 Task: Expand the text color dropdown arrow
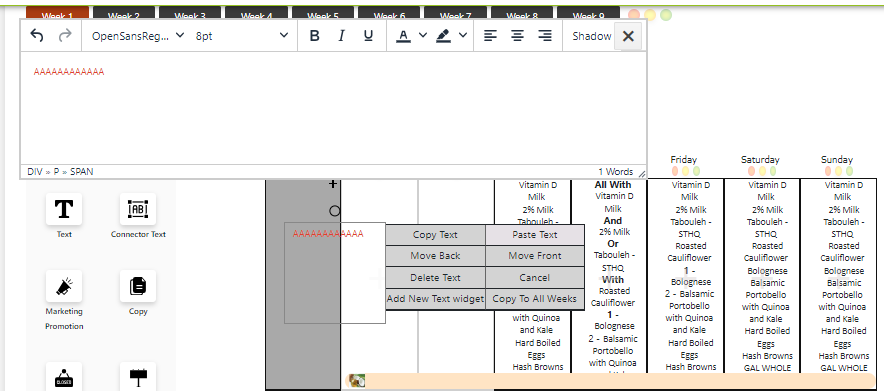pos(423,35)
